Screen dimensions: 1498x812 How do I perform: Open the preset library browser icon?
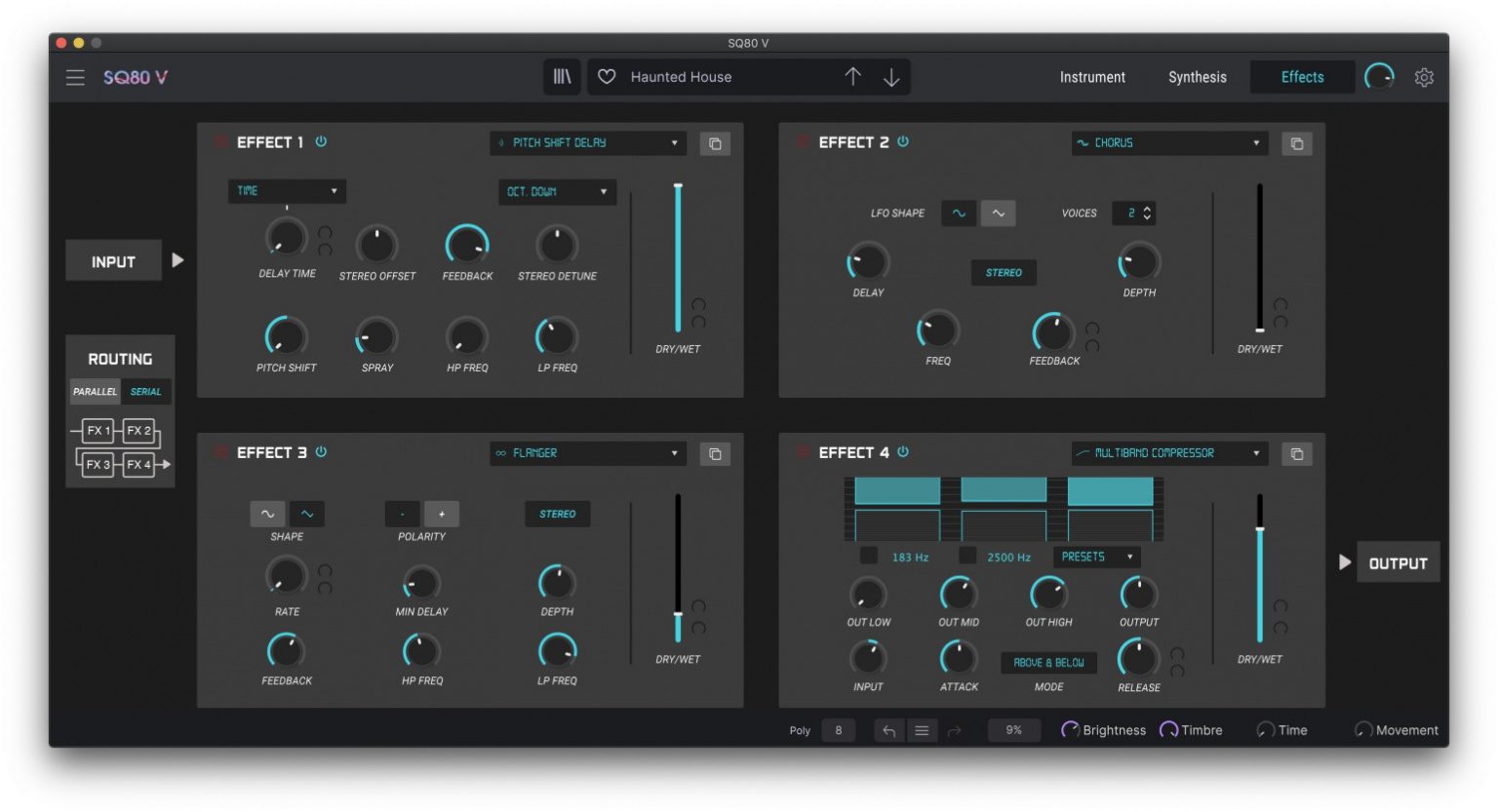pos(562,76)
